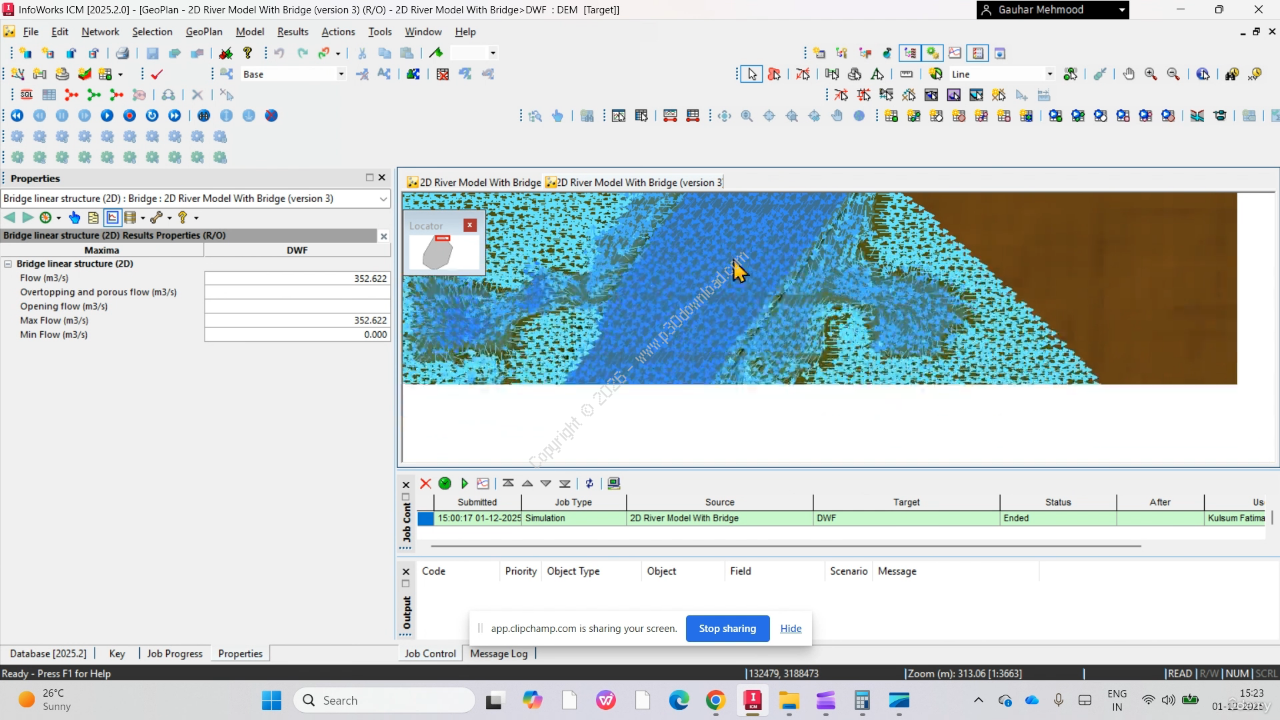Click the Hide link on sharing bar
Screen dimensions: 1280x720
[791, 628]
